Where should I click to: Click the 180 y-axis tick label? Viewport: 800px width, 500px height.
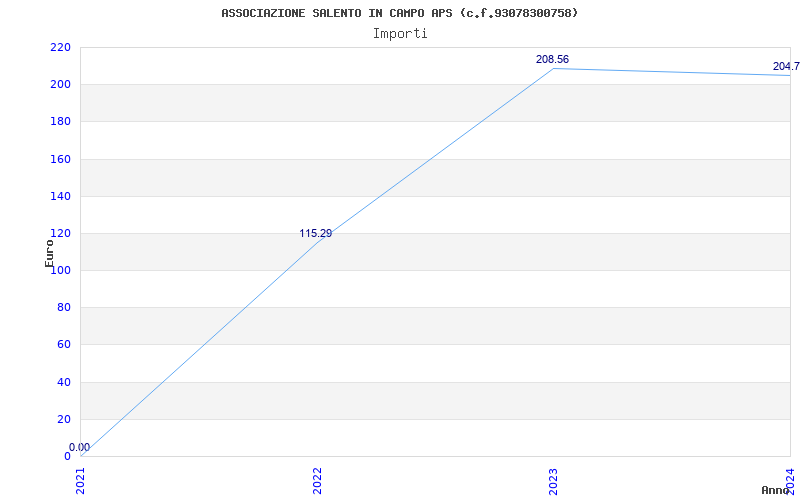pos(60,122)
